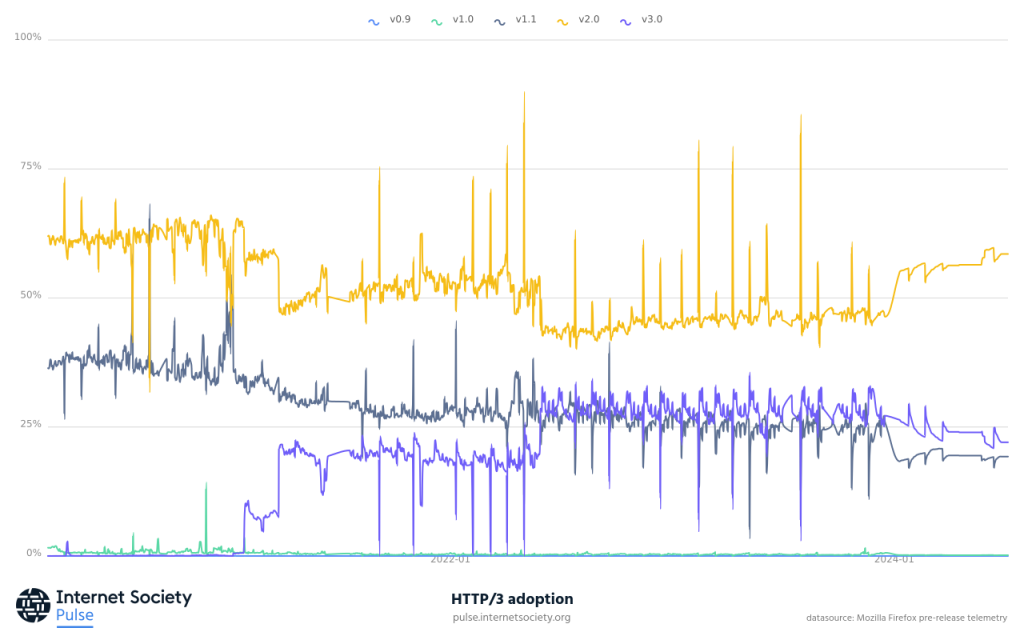Viewport: 1024px width, 636px height.
Task: Click the Internet Society globe logo icon
Action: click(33, 604)
